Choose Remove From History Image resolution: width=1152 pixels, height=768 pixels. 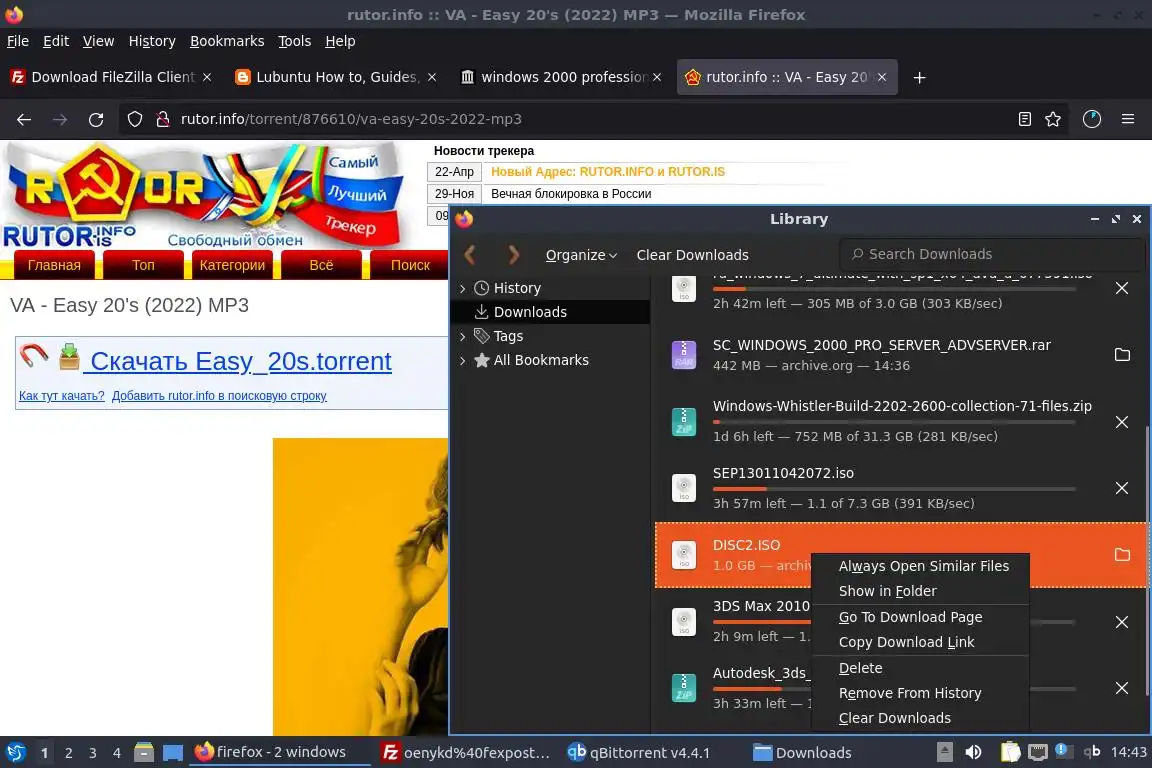pos(920,693)
